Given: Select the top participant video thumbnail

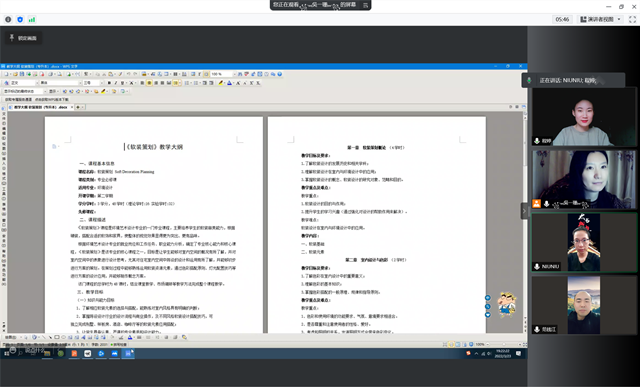Looking at the screenshot, I should (584, 117).
